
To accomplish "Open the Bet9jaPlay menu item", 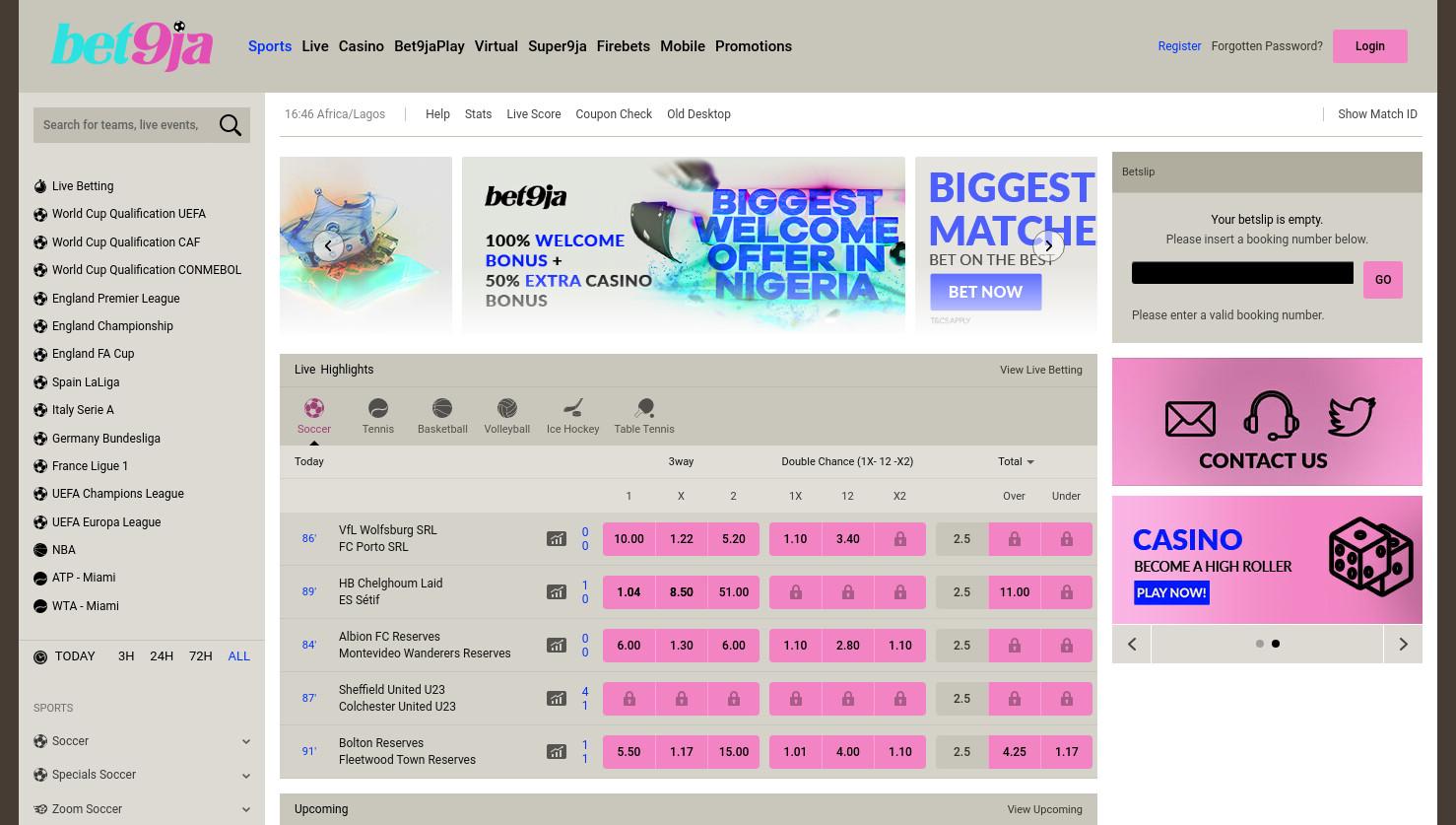I will 430,46.
